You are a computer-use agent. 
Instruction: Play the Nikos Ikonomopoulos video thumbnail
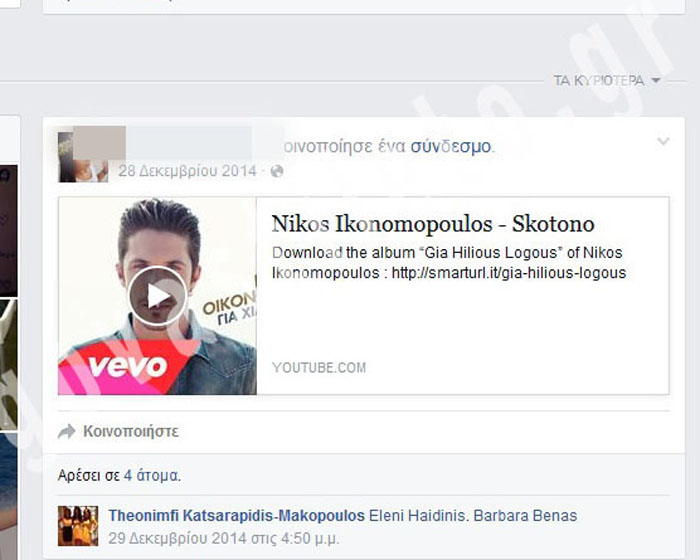click(157, 295)
